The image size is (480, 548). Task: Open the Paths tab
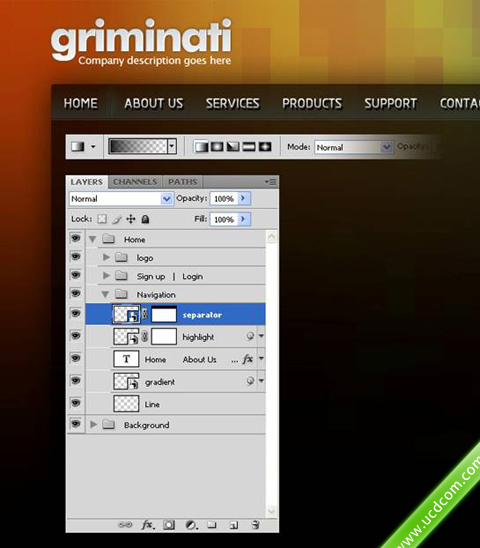pos(183,182)
